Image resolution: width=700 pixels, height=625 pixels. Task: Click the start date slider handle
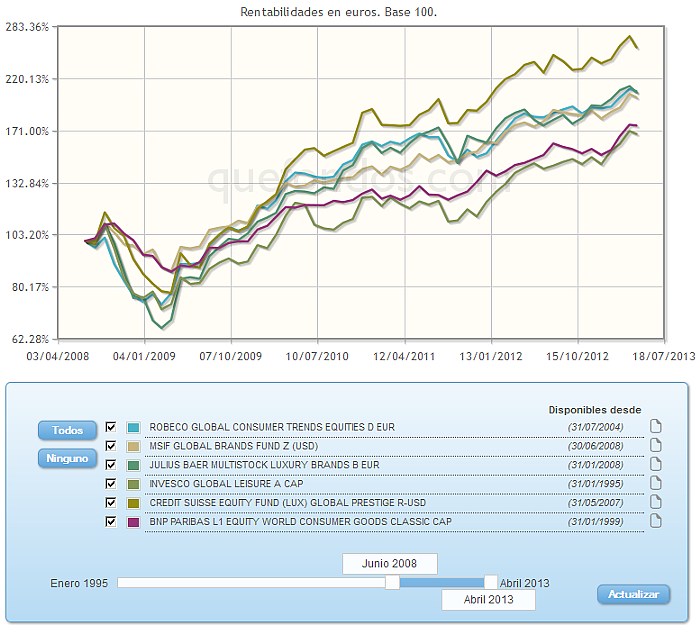[392, 582]
